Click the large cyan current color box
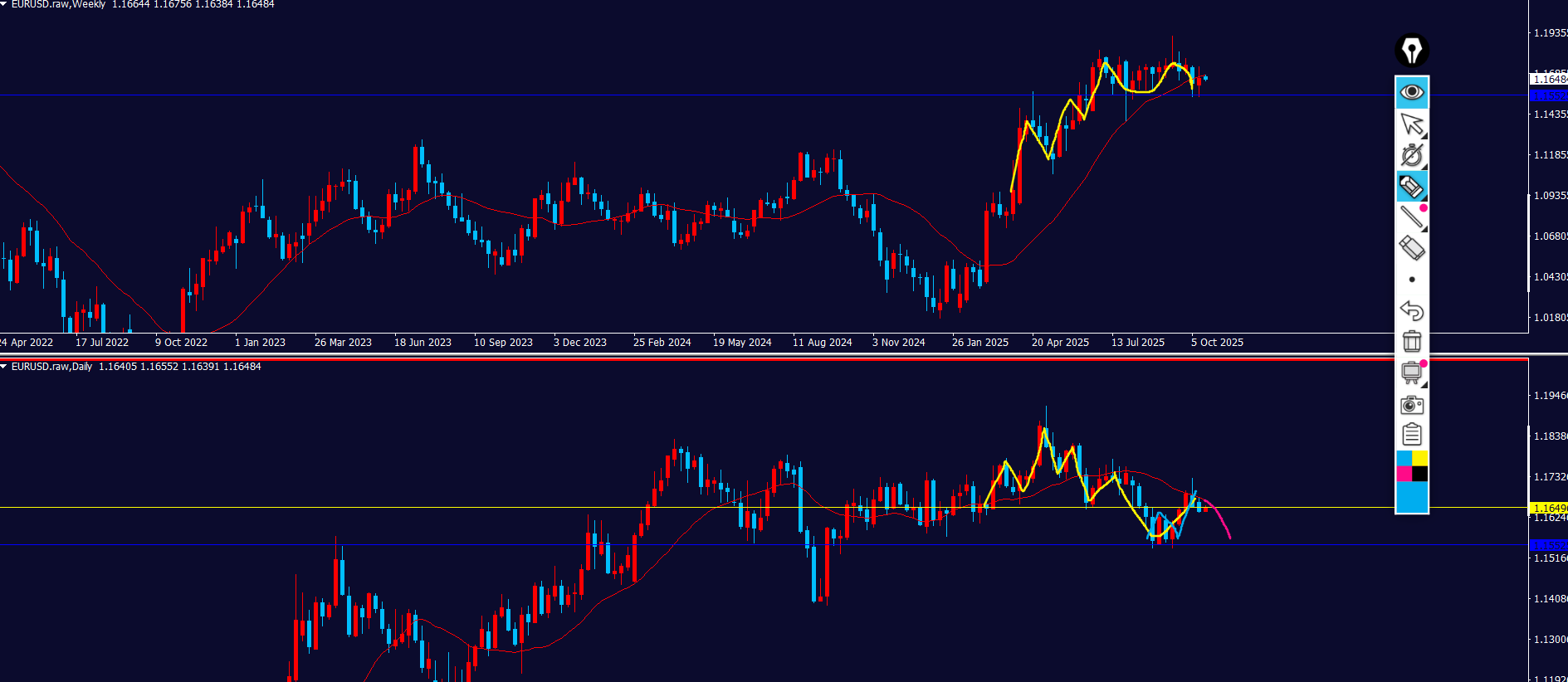Viewport: 1568px width, 682px height. pyautogui.click(x=1411, y=497)
